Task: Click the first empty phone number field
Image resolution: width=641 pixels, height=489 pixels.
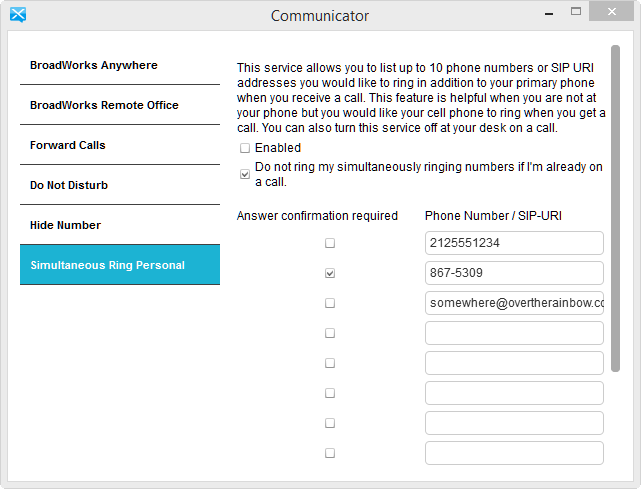Action: pyautogui.click(x=514, y=333)
